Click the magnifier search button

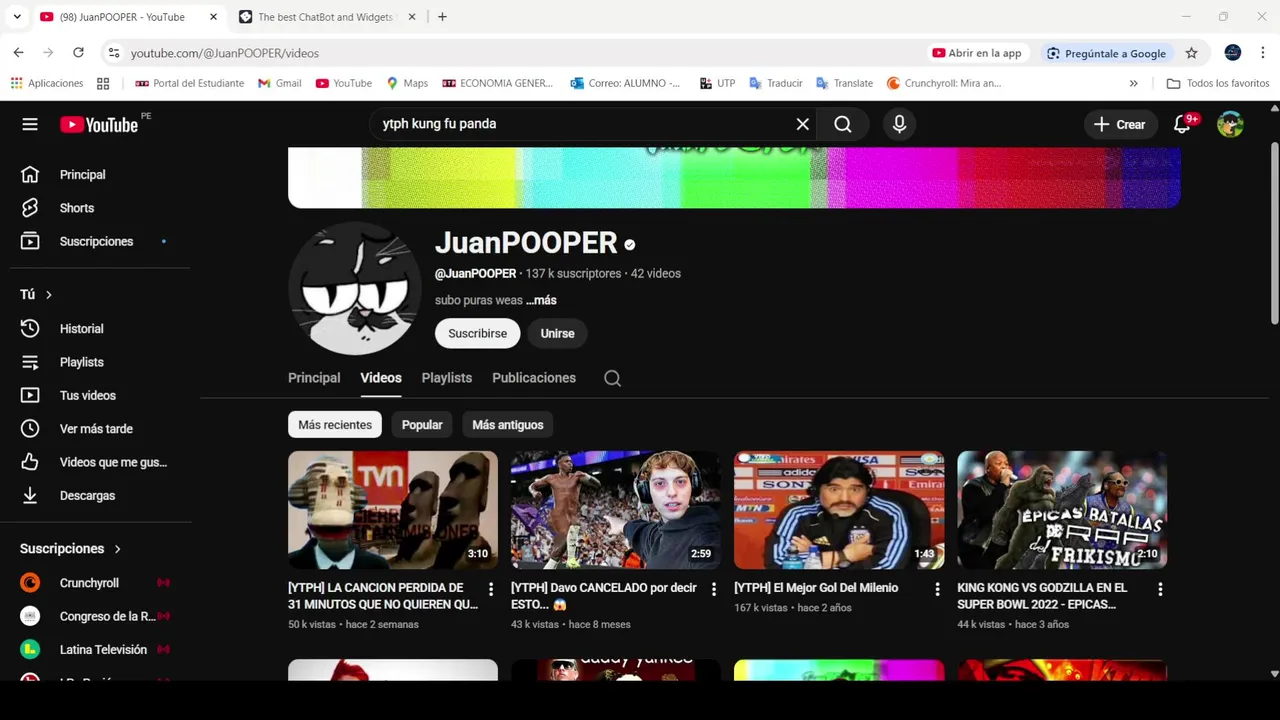pyautogui.click(x=843, y=124)
